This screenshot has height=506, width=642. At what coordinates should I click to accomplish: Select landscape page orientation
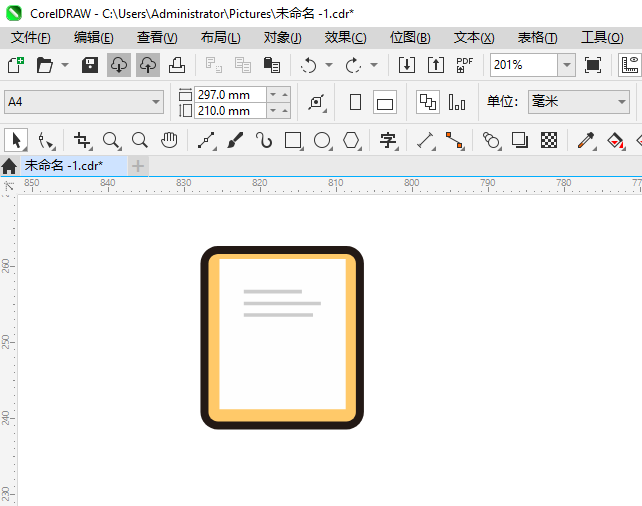point(384,102)
